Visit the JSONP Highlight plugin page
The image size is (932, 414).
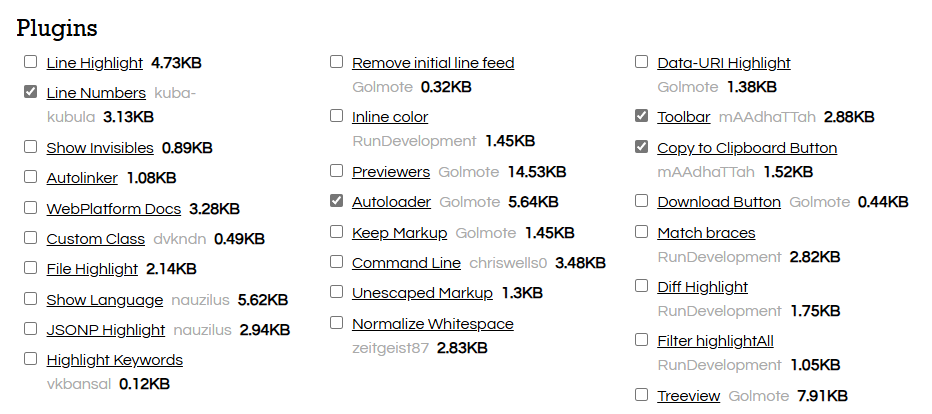click(x=105, y=330)
